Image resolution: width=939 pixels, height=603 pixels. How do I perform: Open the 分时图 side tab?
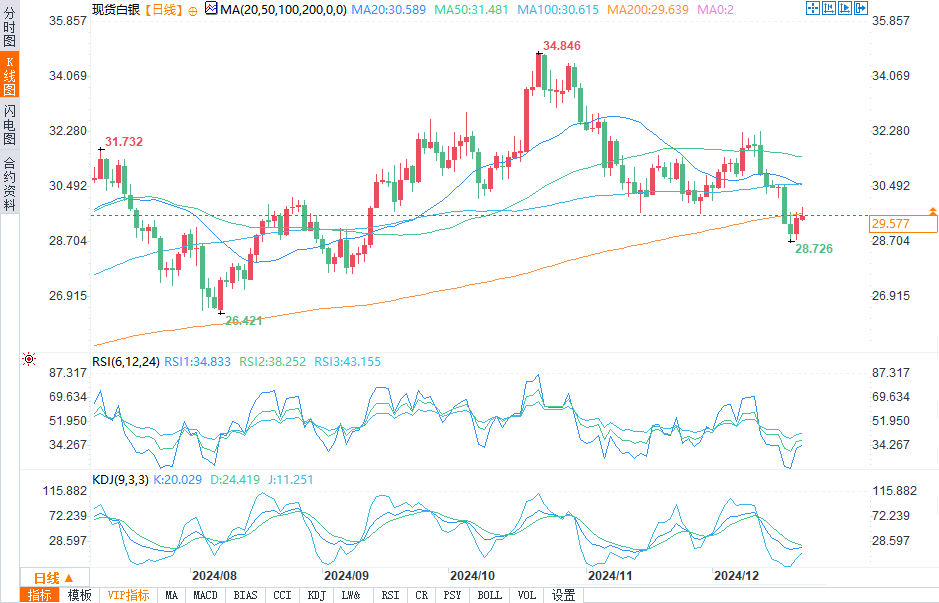pos(10,28)
